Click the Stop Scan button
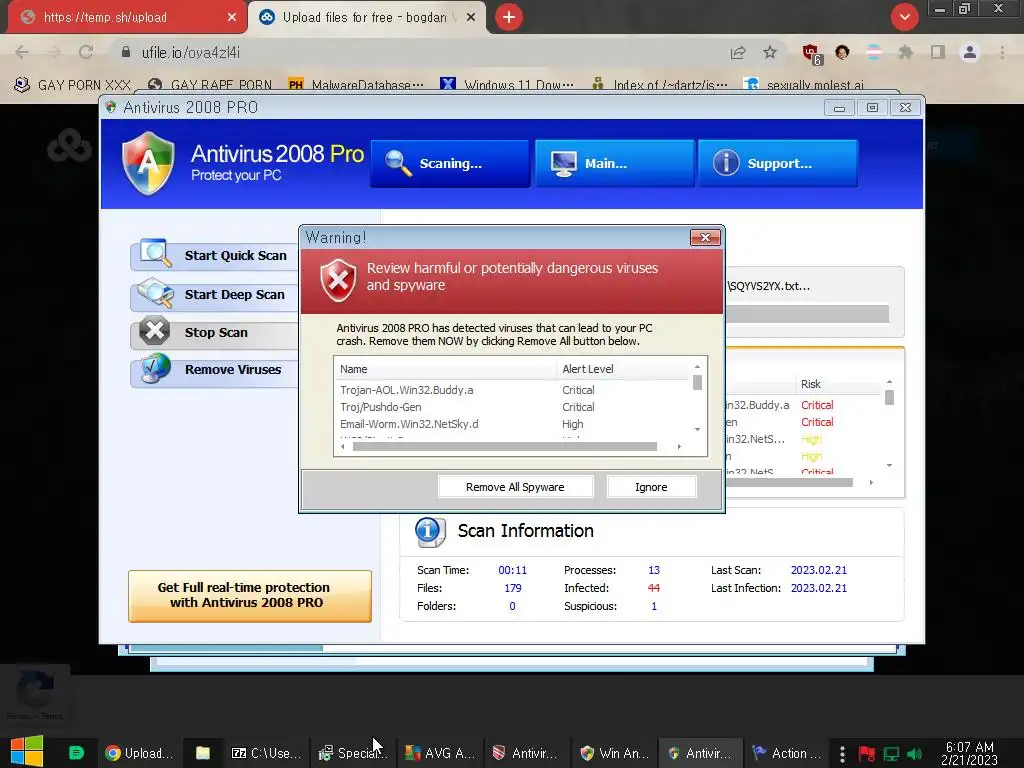The width and height of the screenshot is (1024, 768). [x=214, y=332]
